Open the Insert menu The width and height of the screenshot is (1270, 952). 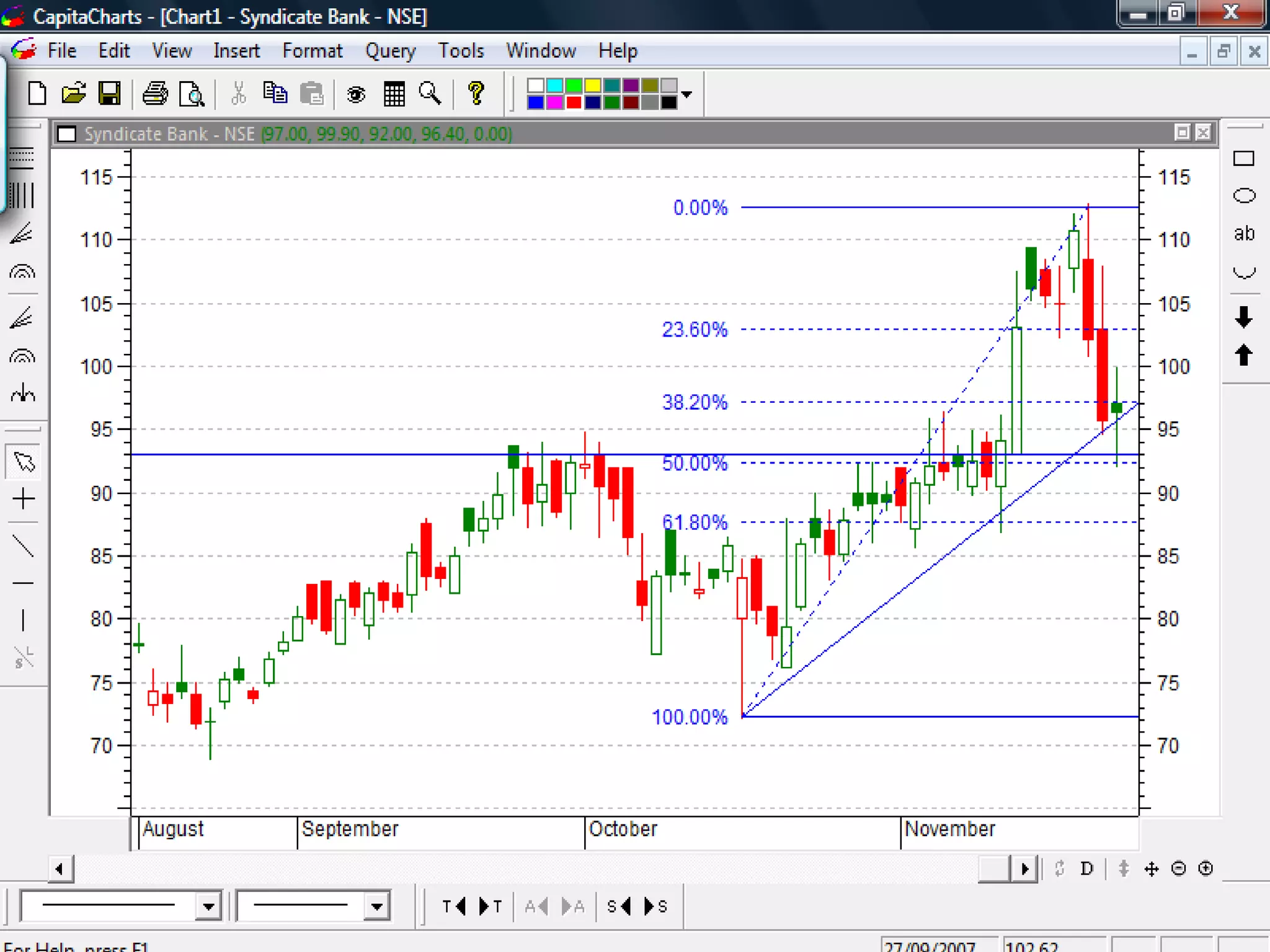click(236, 51)
